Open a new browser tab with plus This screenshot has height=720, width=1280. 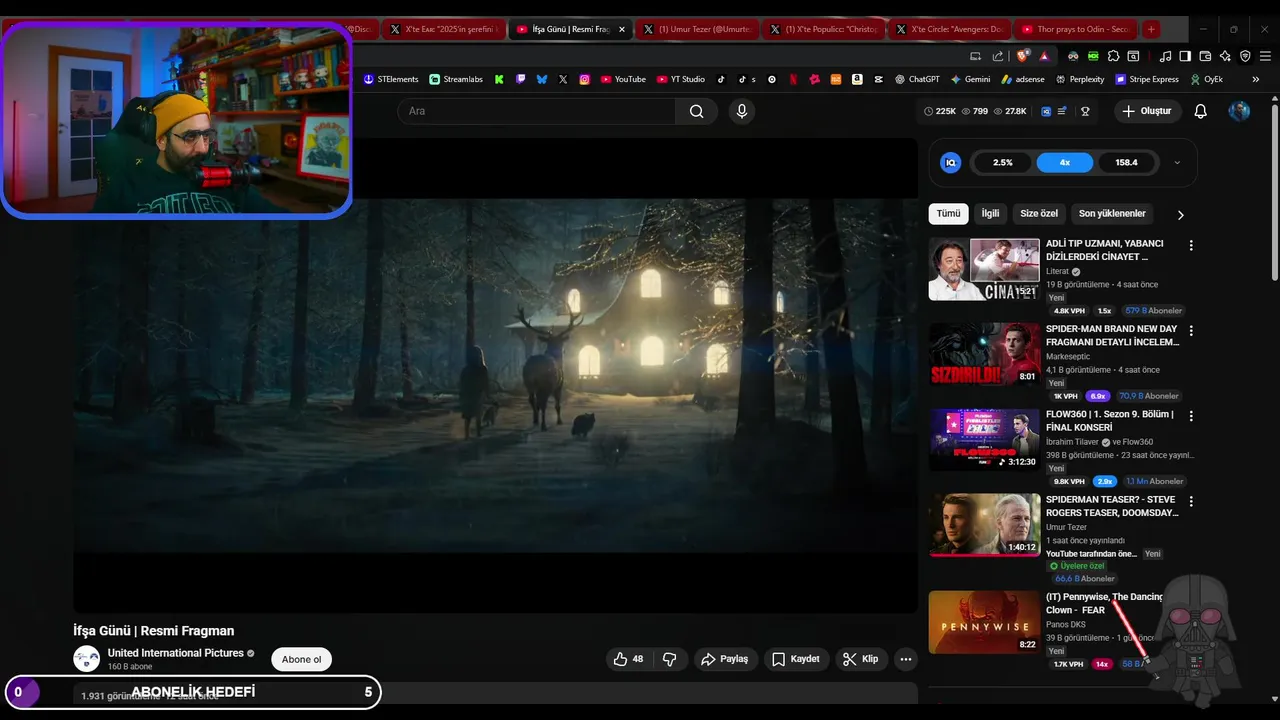pyautogui.click(x=1151, y=29)
